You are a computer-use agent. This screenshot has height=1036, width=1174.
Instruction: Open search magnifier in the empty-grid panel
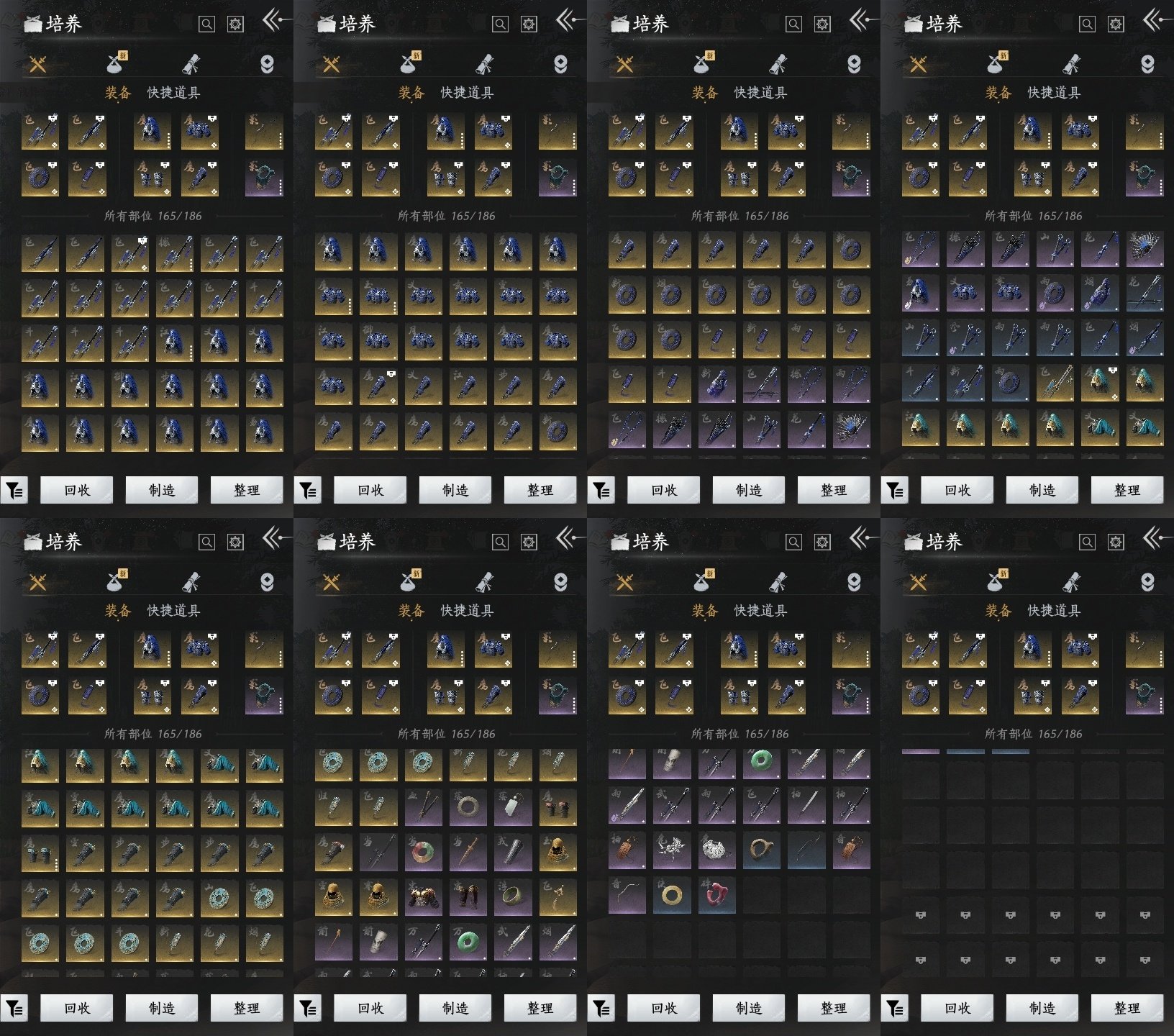[1087, 542]
